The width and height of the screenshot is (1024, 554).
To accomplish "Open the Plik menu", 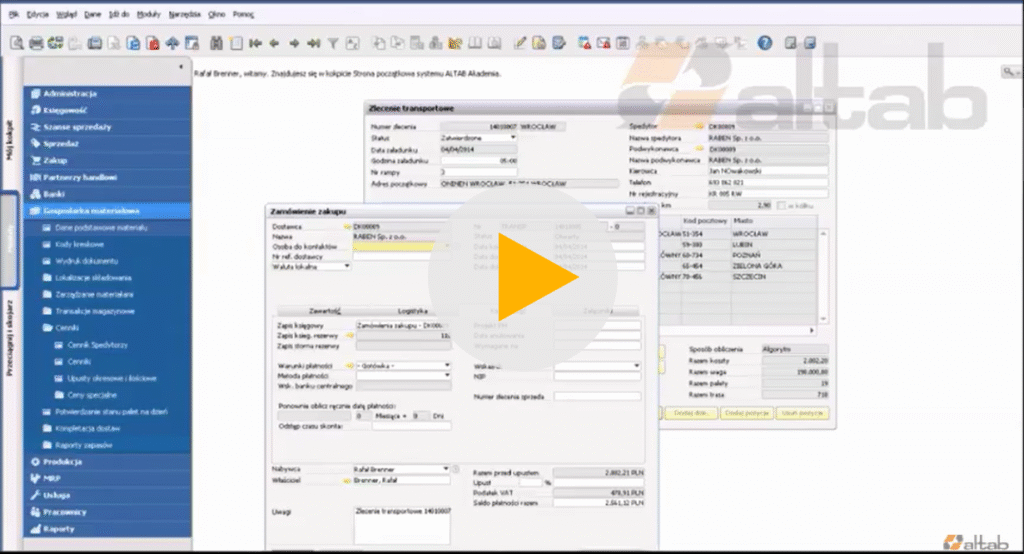I will pos(14,14).
